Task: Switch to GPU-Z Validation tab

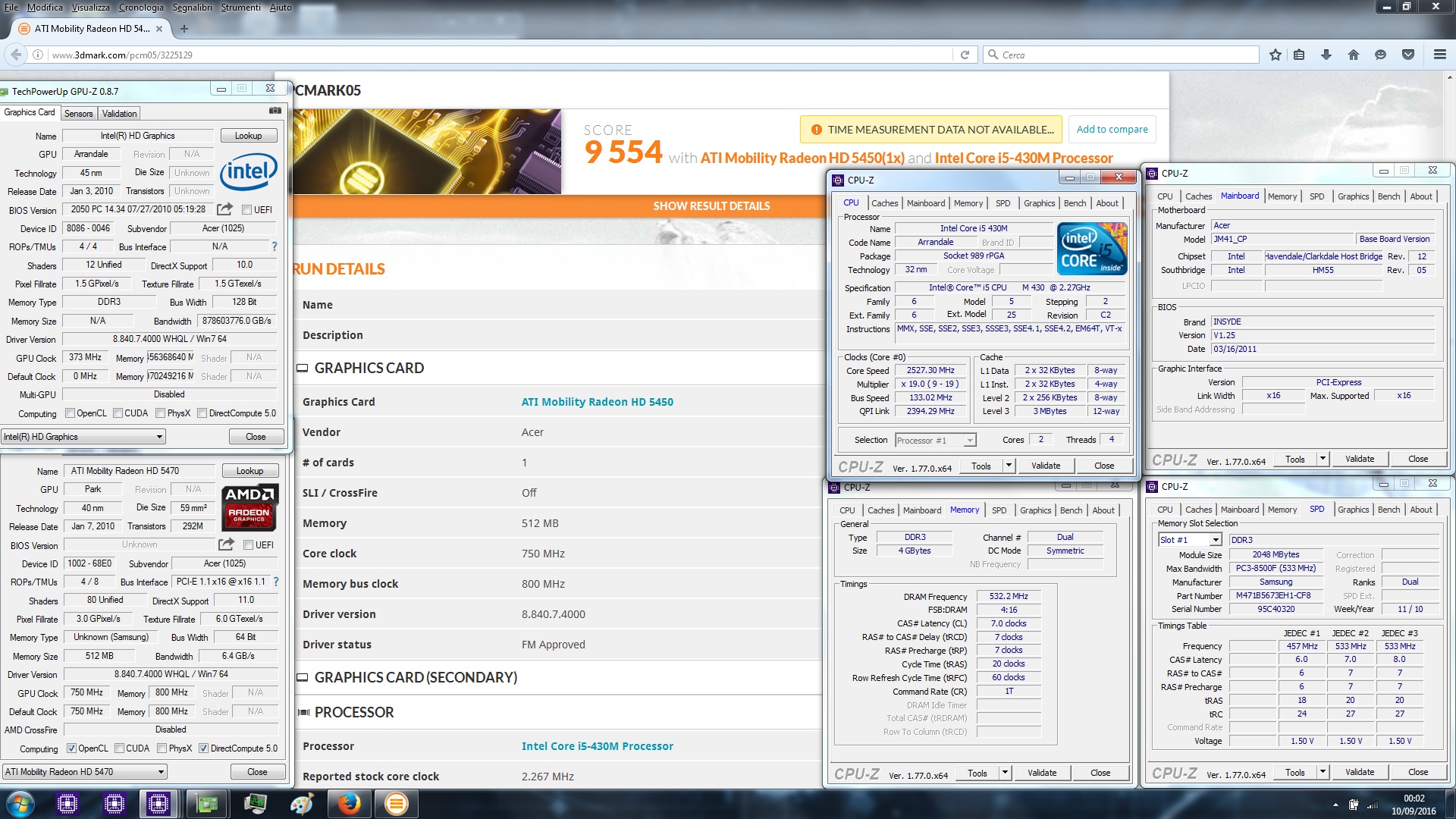Action: coord(119,114)
